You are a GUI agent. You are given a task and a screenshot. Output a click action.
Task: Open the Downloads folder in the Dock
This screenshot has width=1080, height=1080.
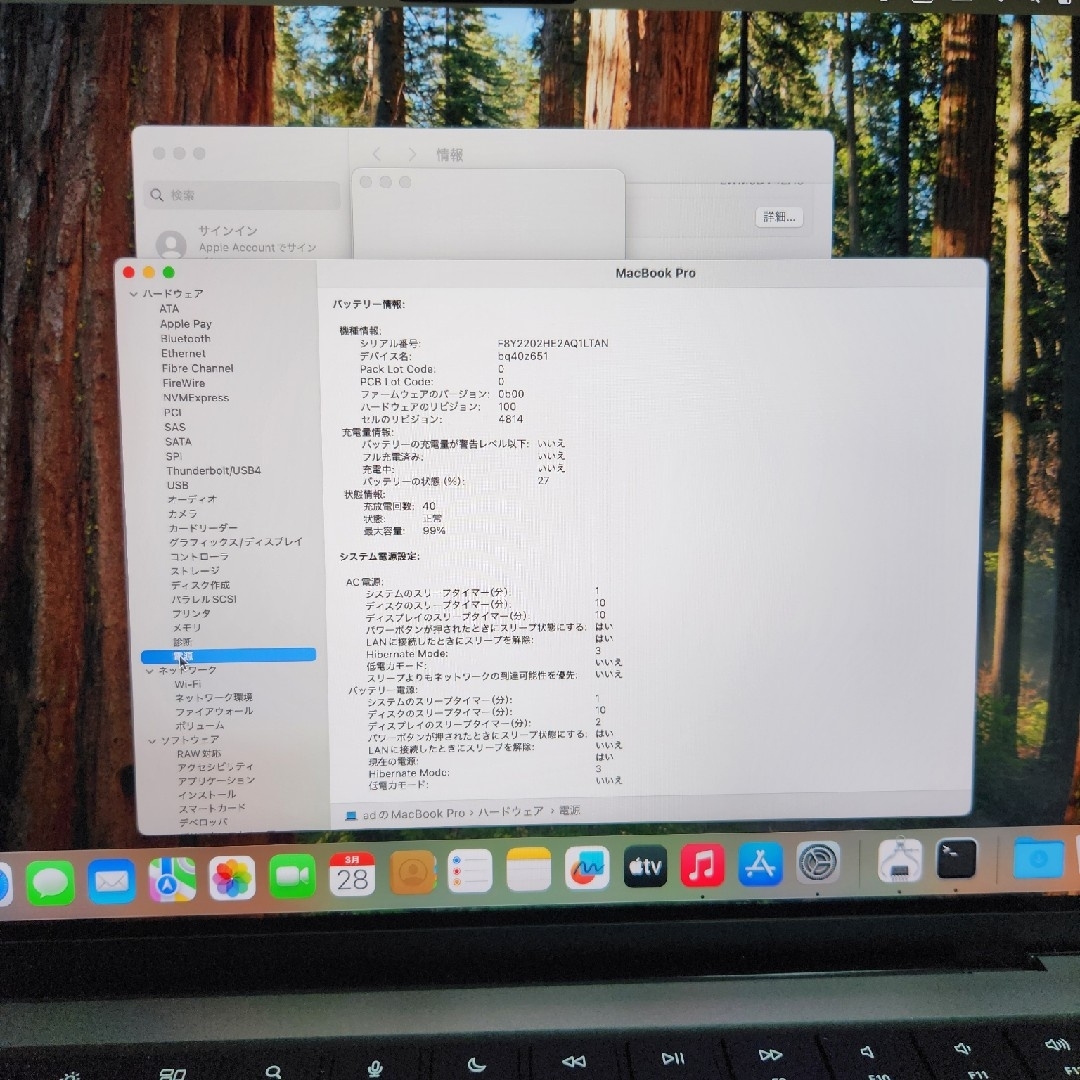(1038, 857)
